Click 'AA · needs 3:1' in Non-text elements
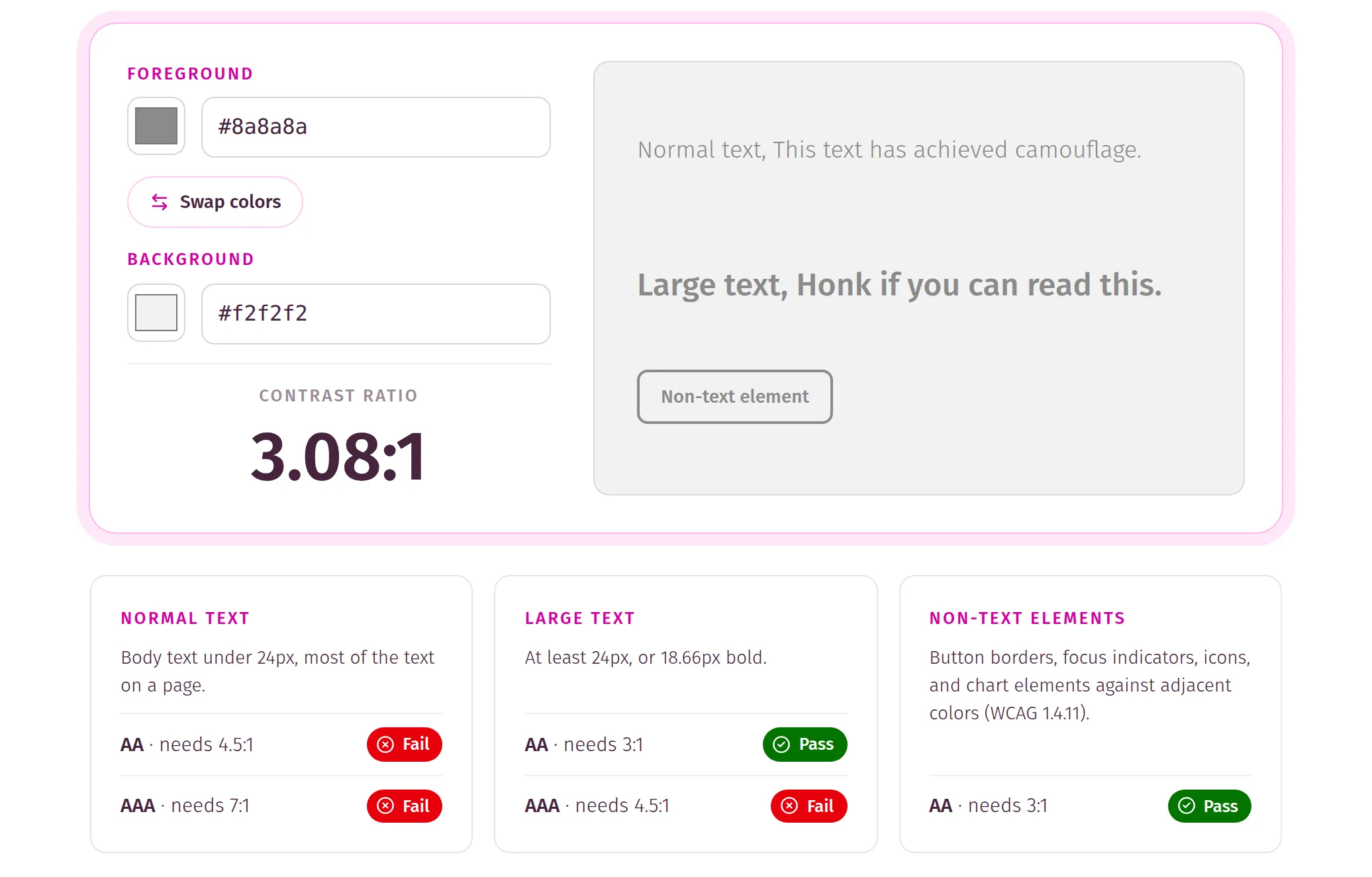This screenshot has height=877, width=1372. pos(989,806)
